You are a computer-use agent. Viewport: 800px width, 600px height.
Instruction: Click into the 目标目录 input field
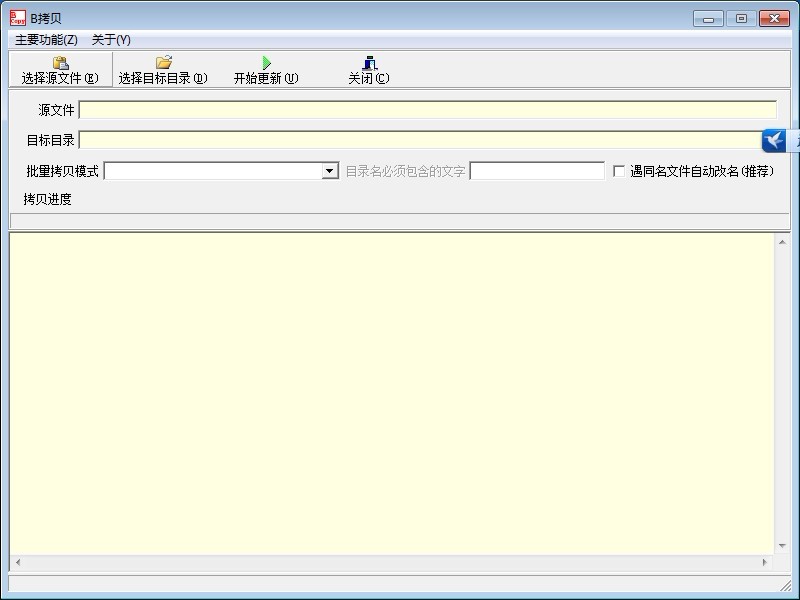tap(420, 140)
